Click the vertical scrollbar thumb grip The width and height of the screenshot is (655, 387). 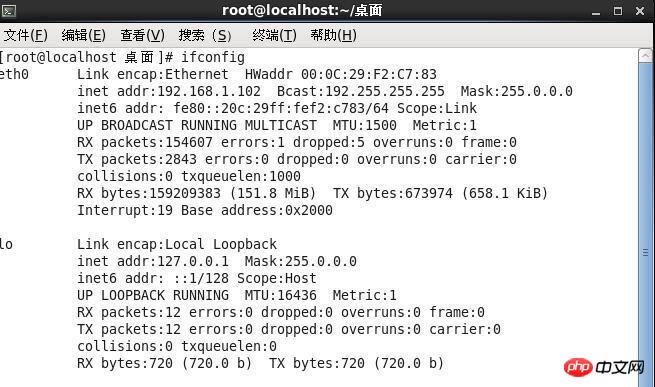pos(645,252)
